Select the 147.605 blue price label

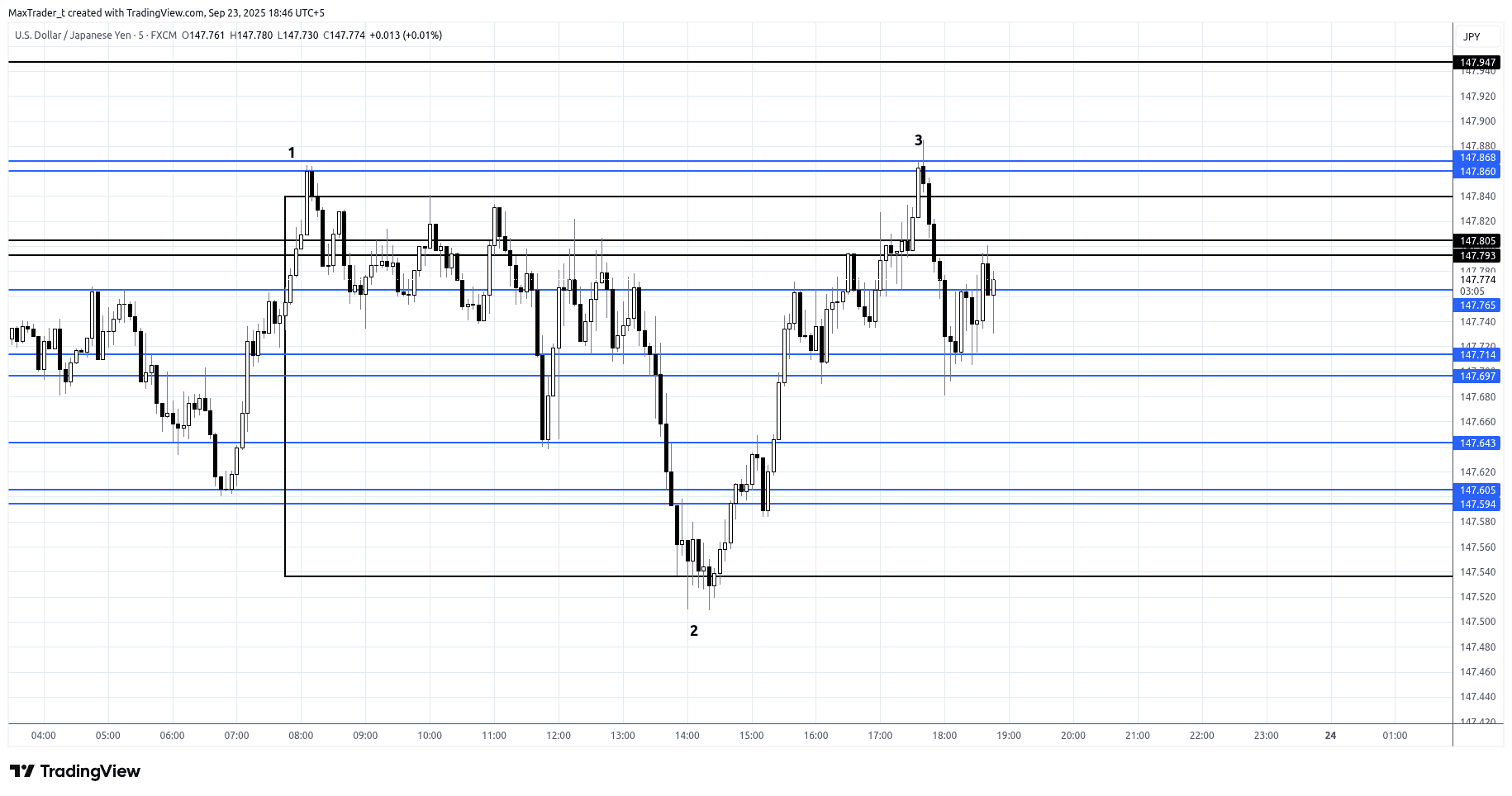[x=1476, y=490]
